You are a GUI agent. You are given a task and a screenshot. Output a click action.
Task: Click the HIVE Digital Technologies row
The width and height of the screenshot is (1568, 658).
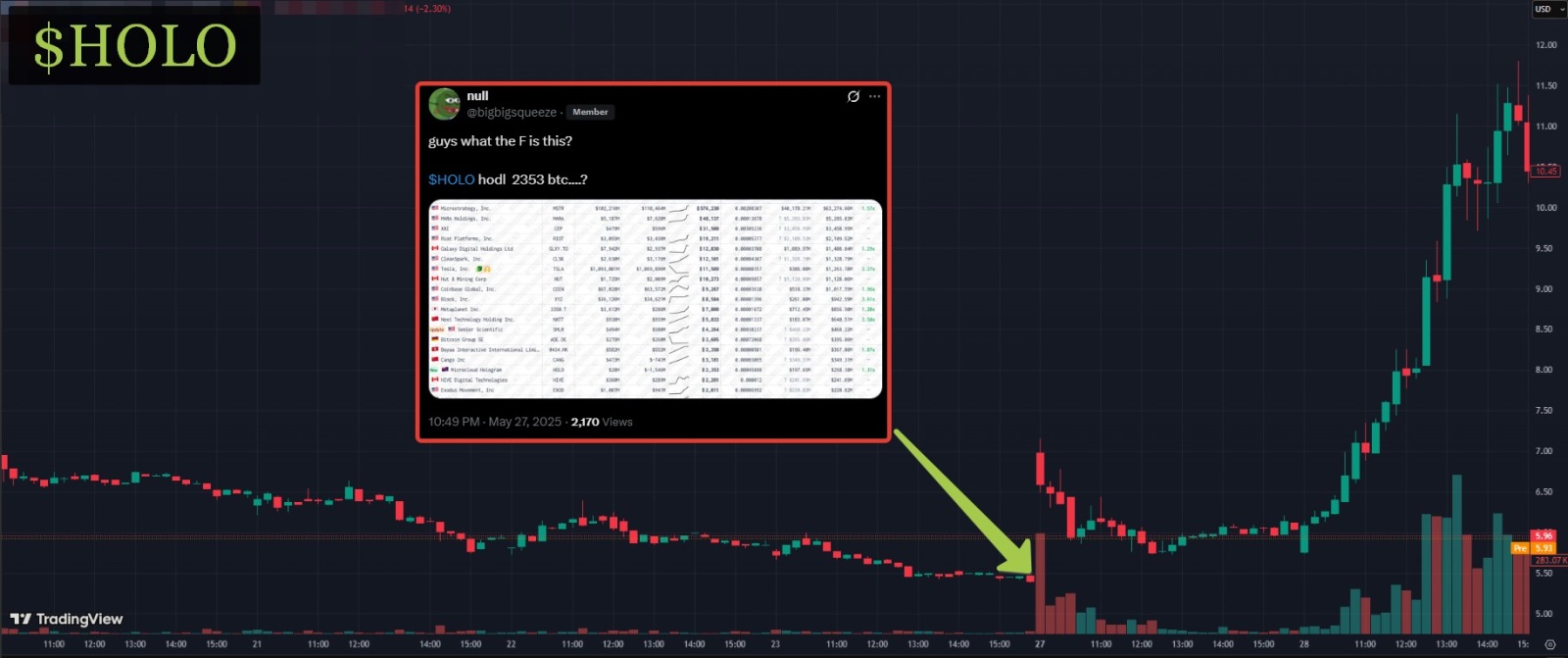[x=655, y=380]
